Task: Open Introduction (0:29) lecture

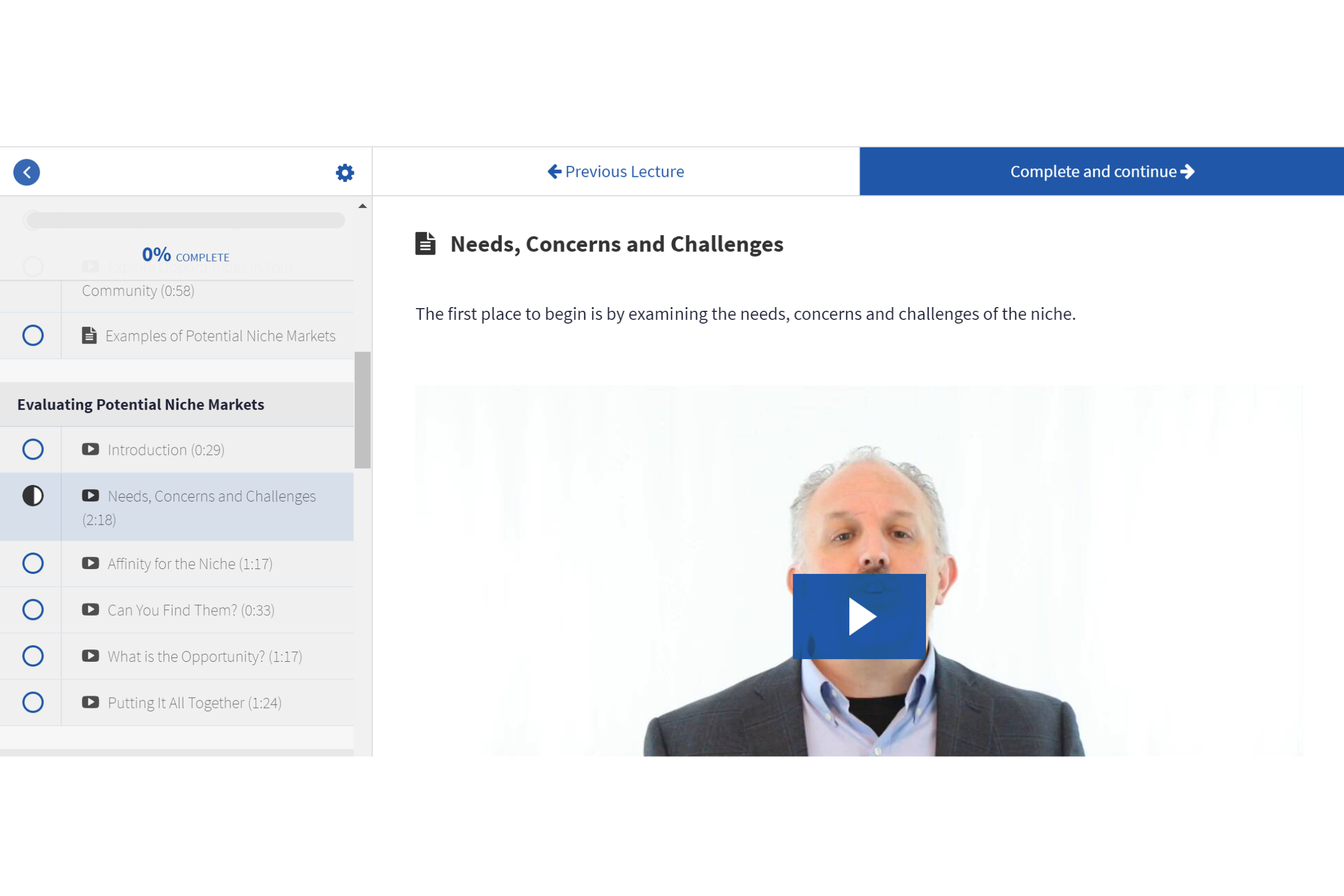Action: point(176,450)
